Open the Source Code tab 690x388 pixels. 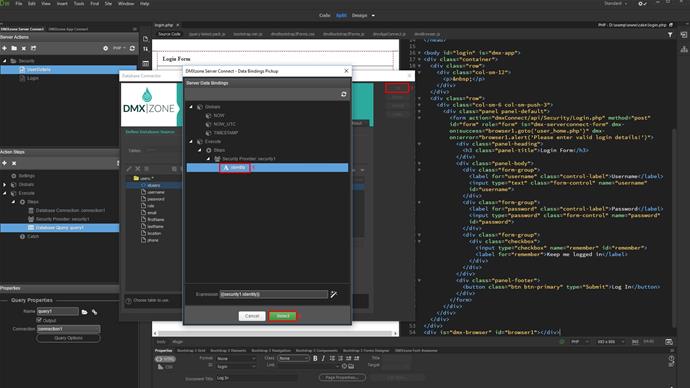point(169,34)
